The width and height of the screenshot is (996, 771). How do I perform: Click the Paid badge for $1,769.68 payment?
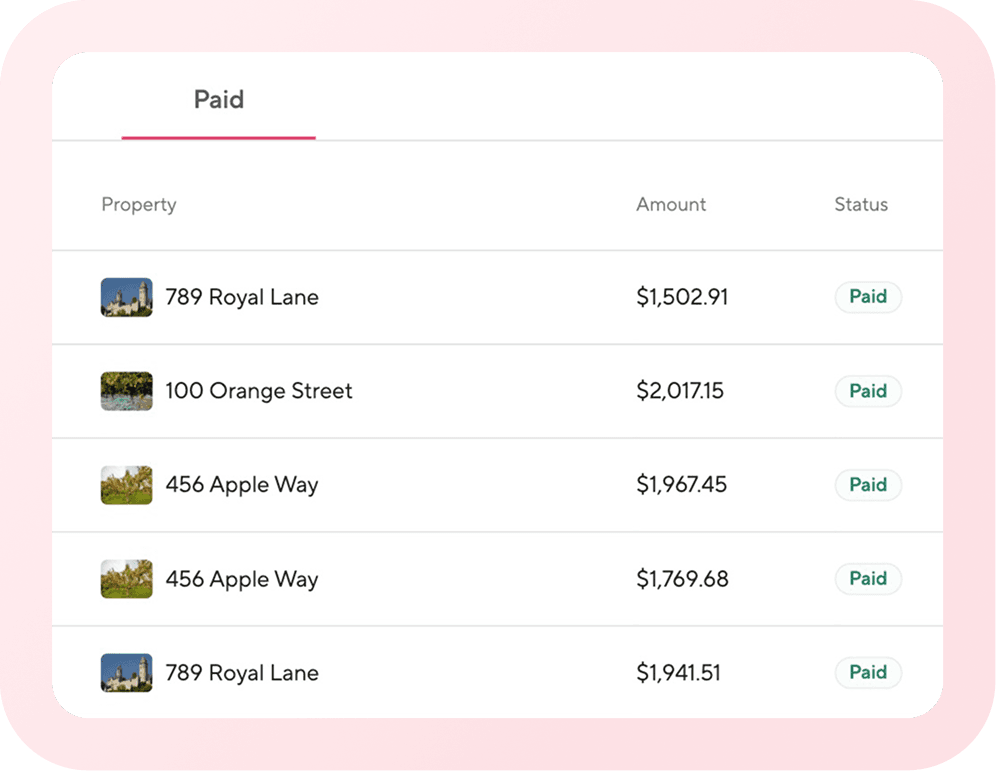868,579
